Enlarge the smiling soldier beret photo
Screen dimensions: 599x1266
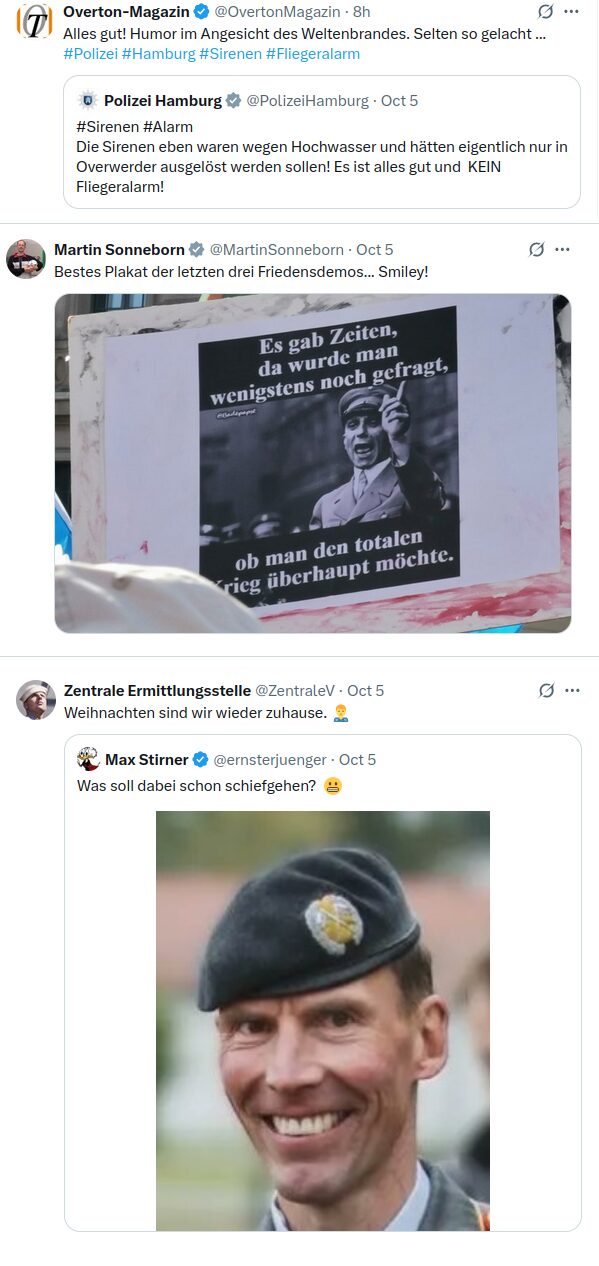323,1020
